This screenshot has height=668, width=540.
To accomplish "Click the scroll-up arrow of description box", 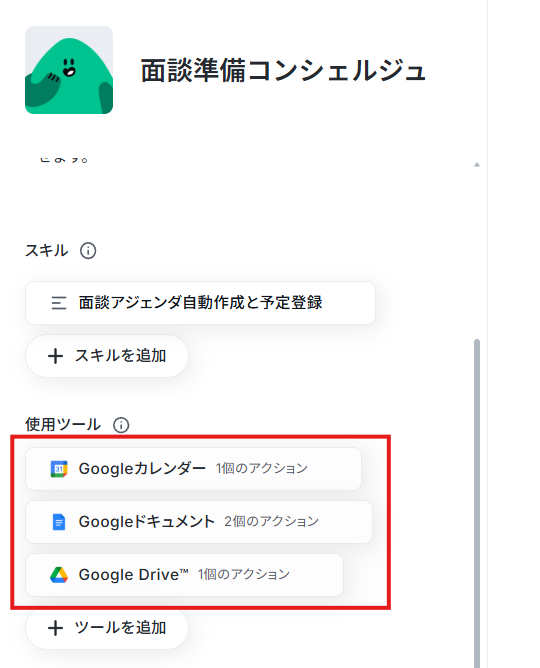I will click(477, 164).
